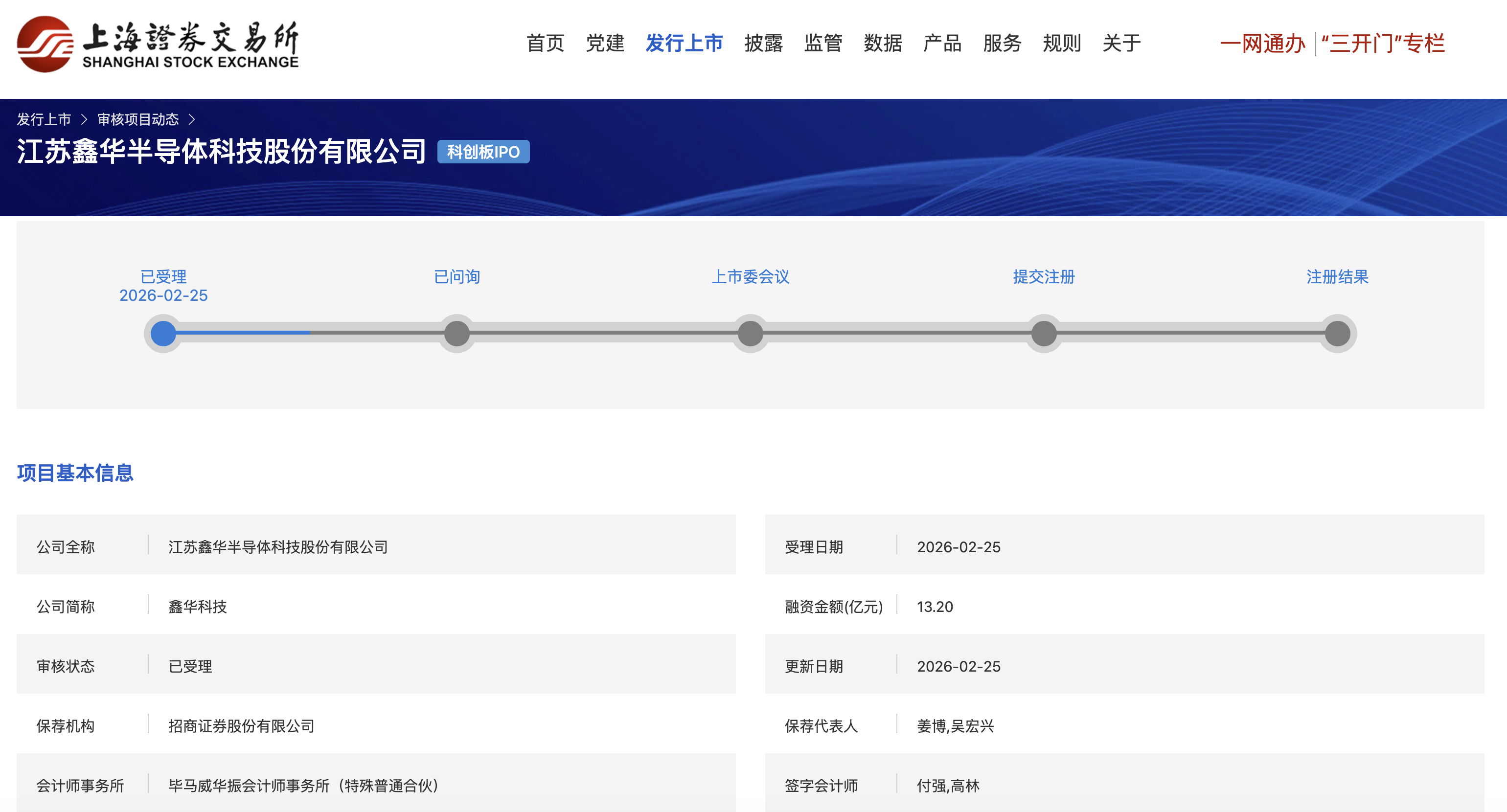This screenshot has width=1507, height=812.
Task: Go to 审核项目动态 breadcrumb
Action: coord(138,119)
